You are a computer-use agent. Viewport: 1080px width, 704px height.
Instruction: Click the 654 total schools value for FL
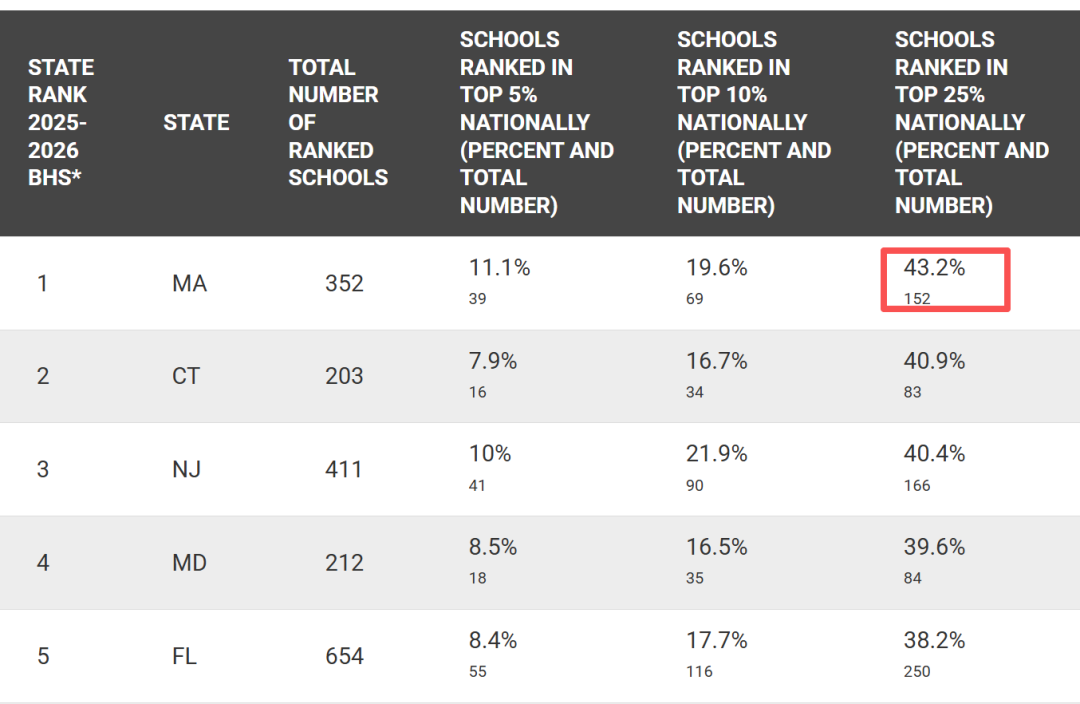click(x=344, y=656)
